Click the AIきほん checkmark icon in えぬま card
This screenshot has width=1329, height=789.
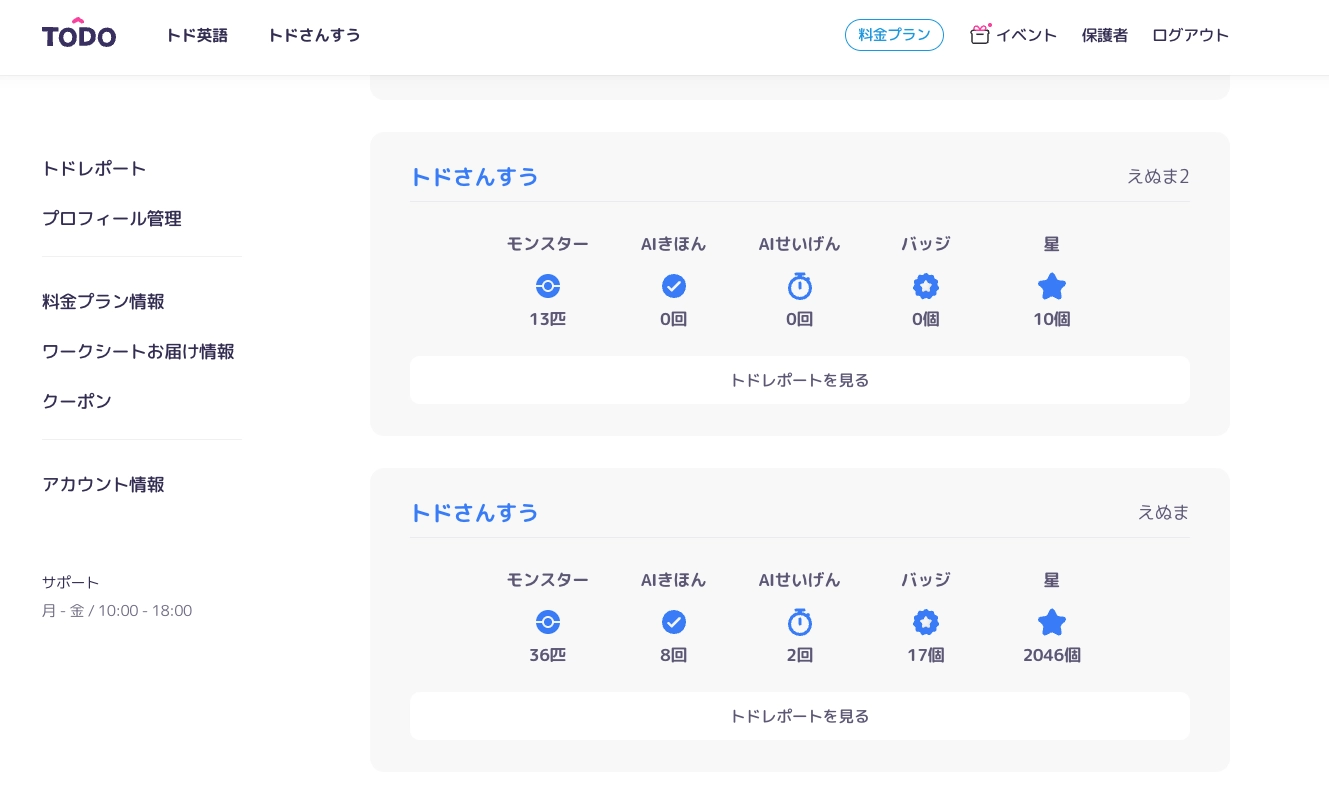coord(674,623)
